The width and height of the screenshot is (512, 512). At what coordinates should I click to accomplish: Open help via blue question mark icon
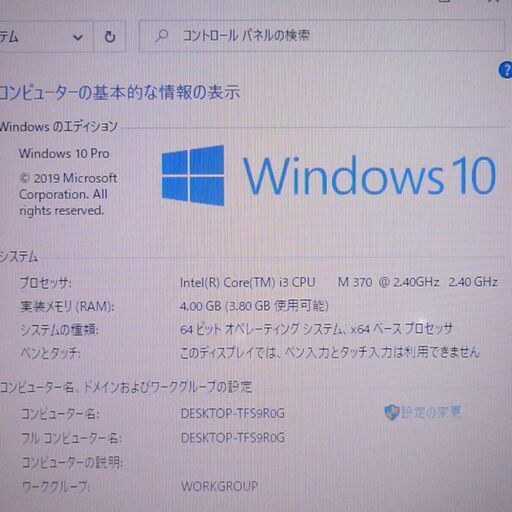pos(506,70)
